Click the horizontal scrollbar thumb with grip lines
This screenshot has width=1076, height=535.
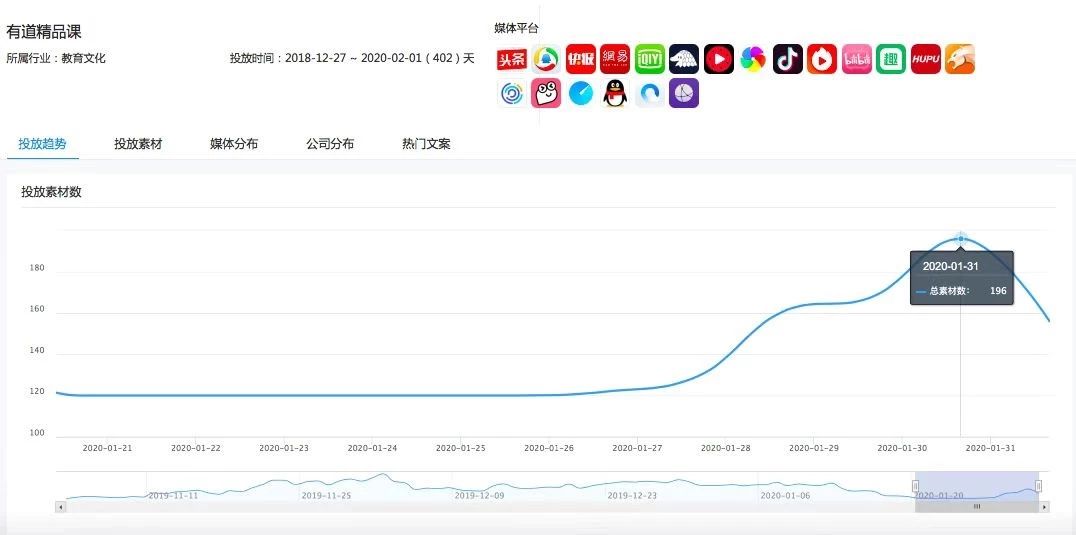pyautogui.click(x=976, y=507)
